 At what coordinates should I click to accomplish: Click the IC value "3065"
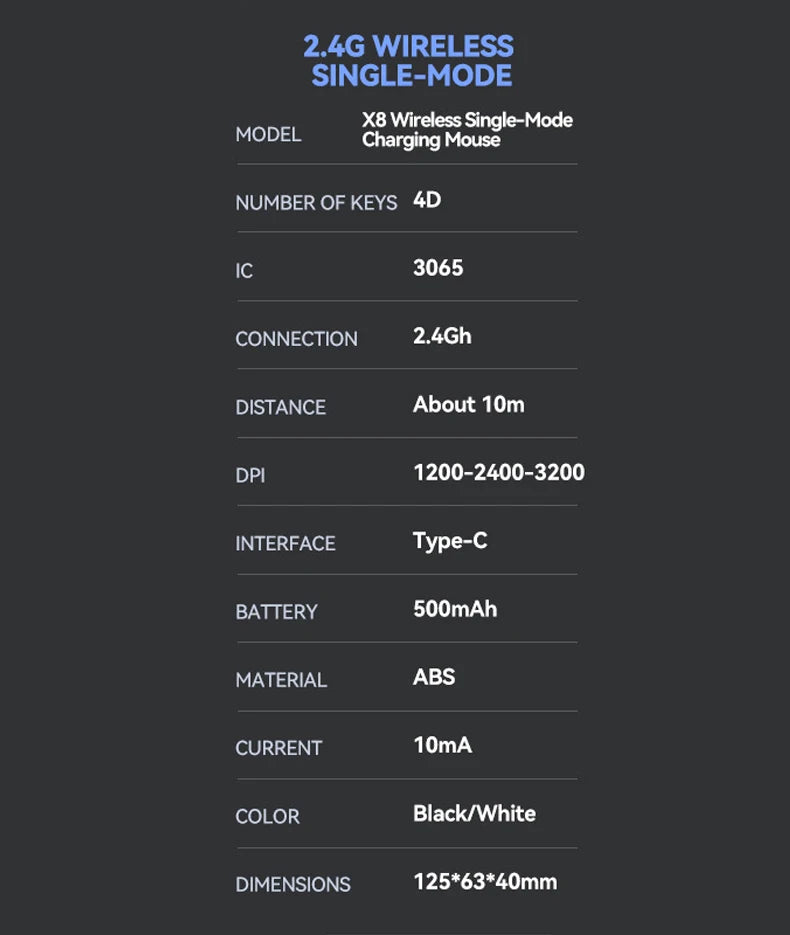[438, 268]
